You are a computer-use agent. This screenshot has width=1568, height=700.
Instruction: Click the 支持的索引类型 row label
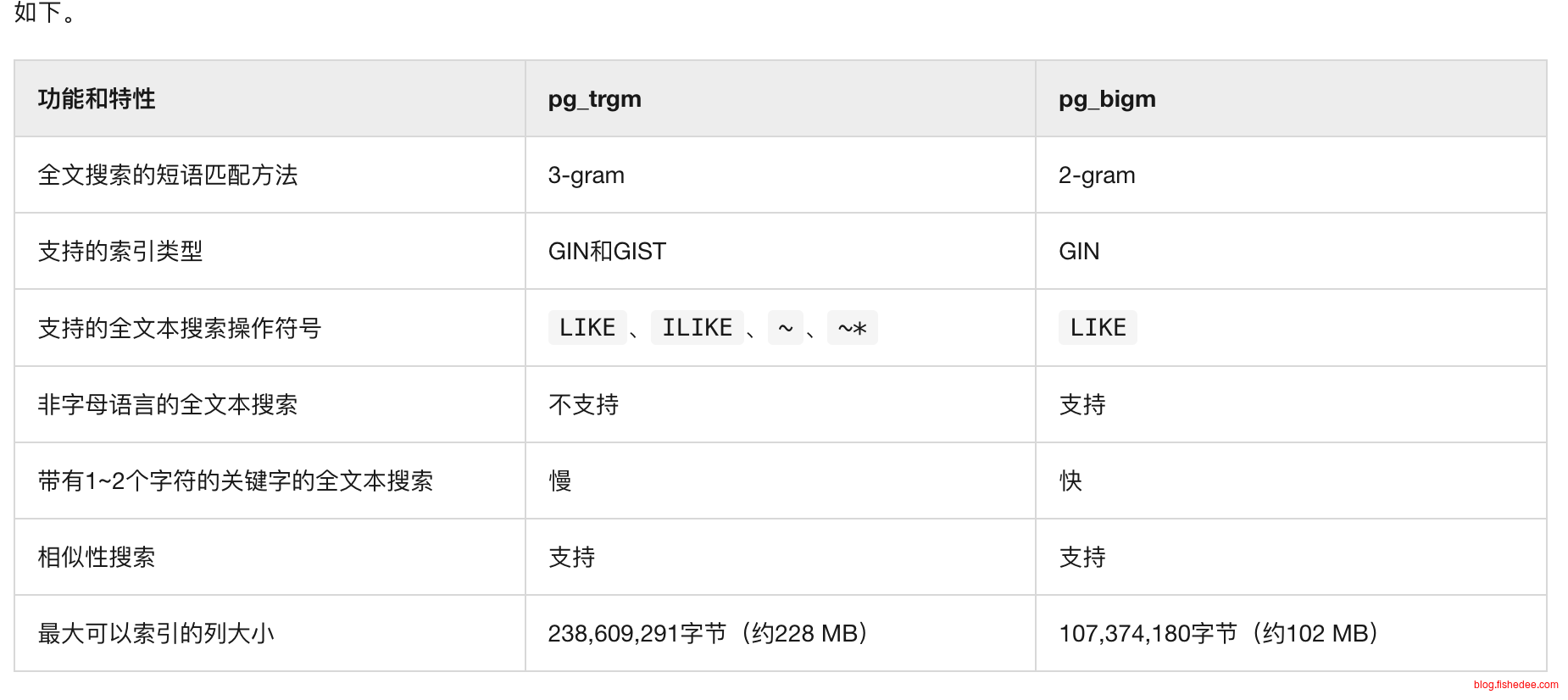pos(120,252)
